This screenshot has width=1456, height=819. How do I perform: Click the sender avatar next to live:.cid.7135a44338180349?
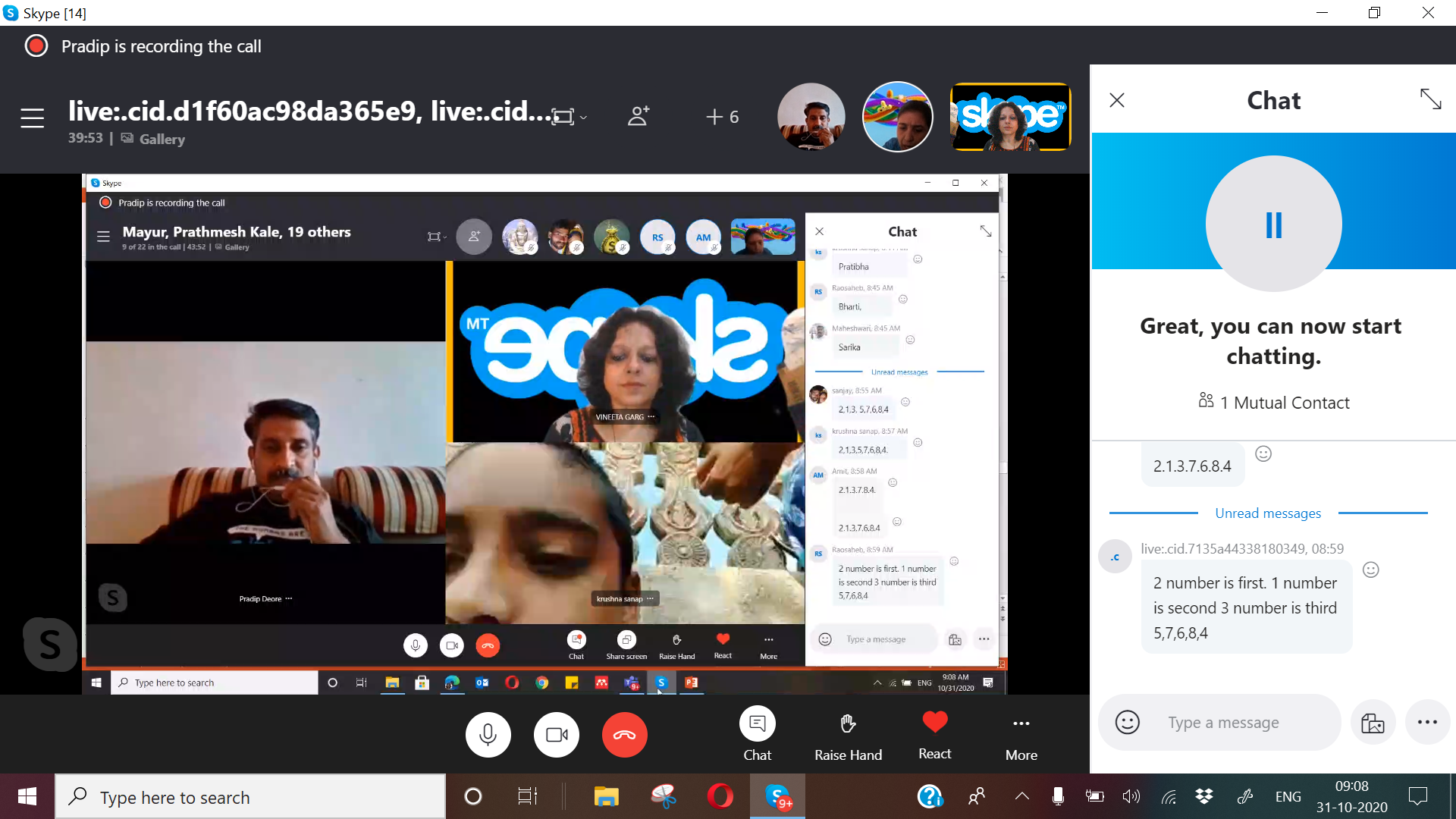pos(1116,557)
